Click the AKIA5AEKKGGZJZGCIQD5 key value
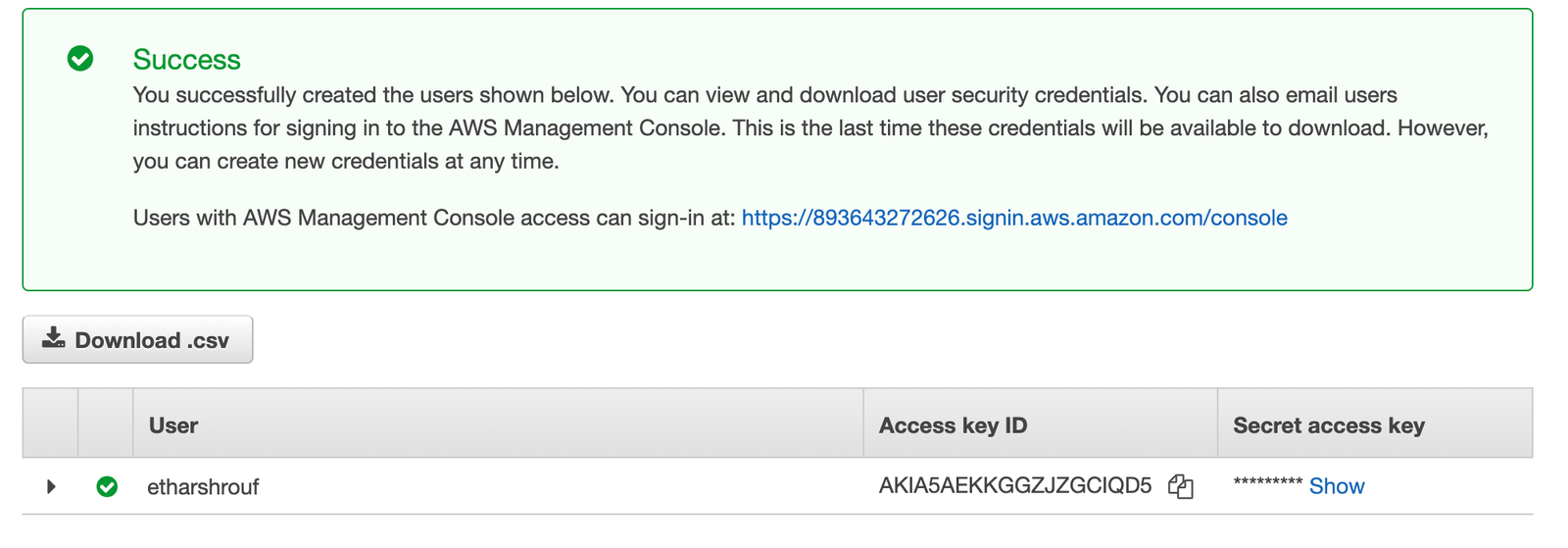Screen dimensions: 1568x548 tap(1015, 486)
